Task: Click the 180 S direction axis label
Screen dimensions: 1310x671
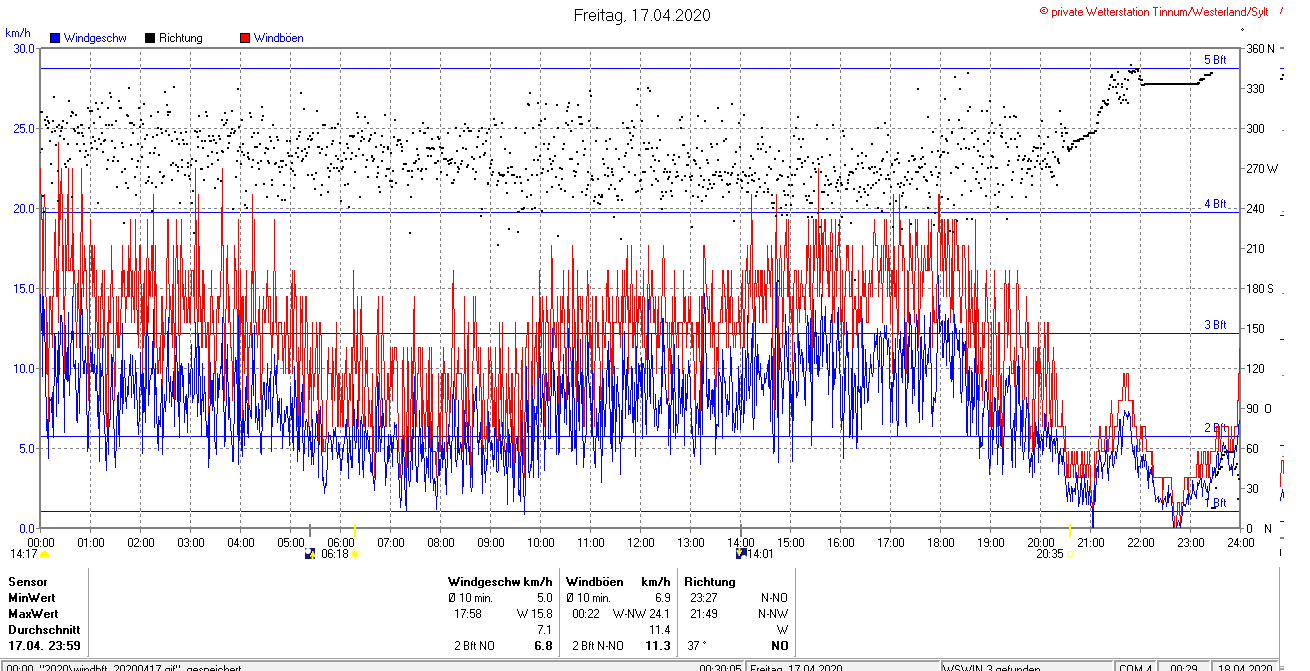Action: [1260, 288]
